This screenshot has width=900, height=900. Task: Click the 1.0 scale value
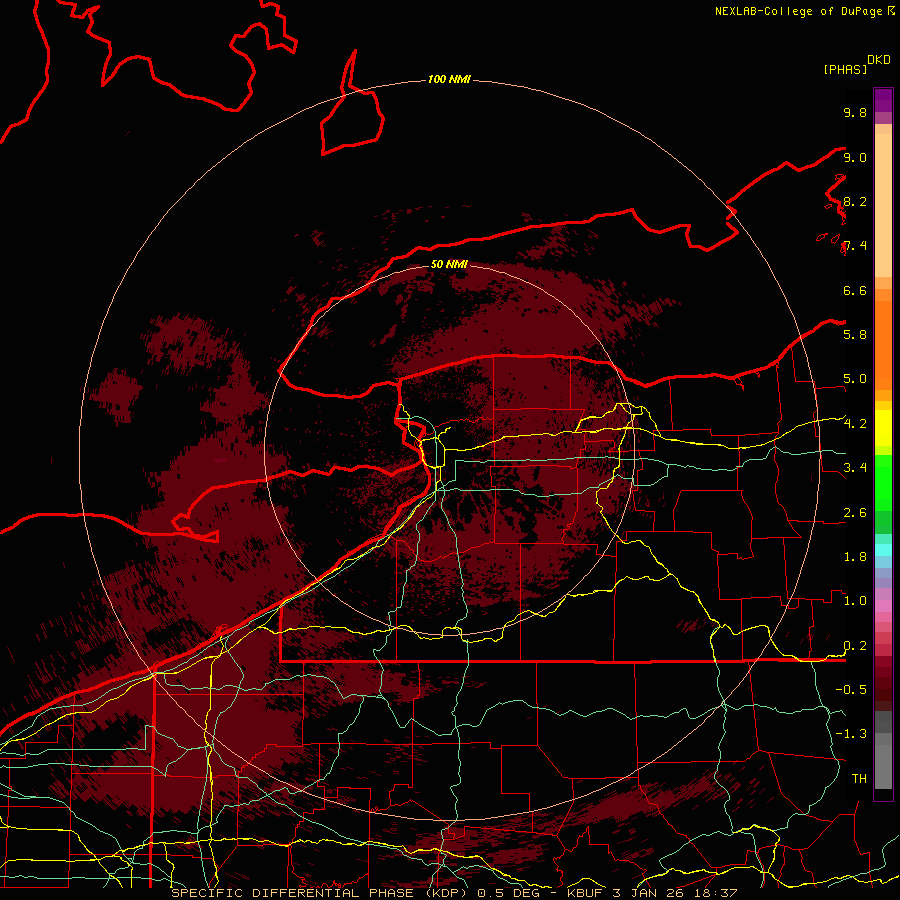point(855,601)
